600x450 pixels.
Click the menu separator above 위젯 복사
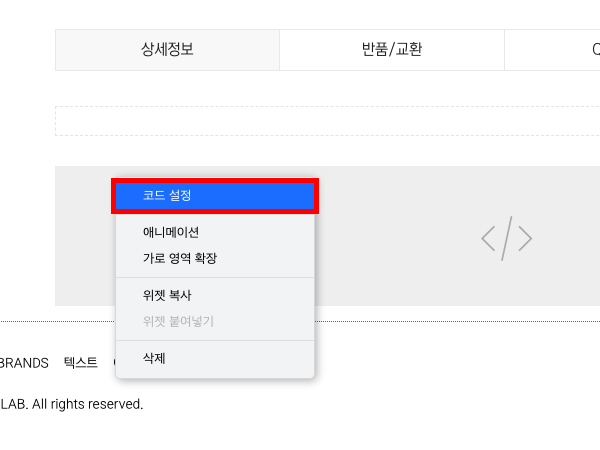coord(215,277)
